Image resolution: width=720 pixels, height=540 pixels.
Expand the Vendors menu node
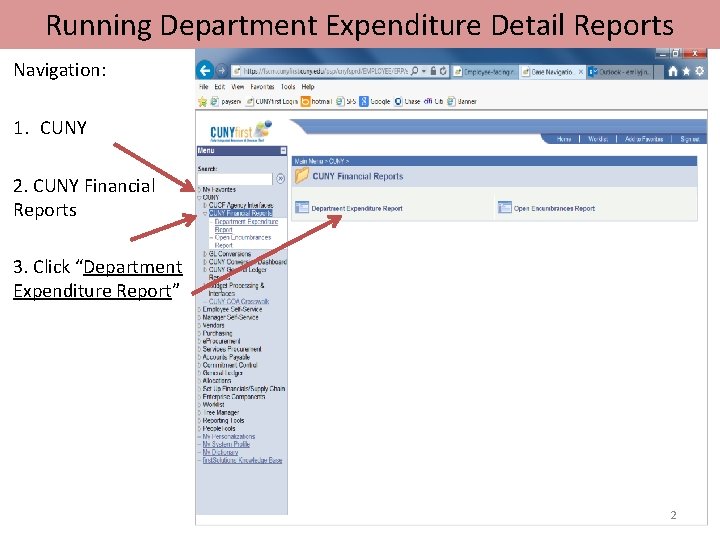tap(199, 325)
